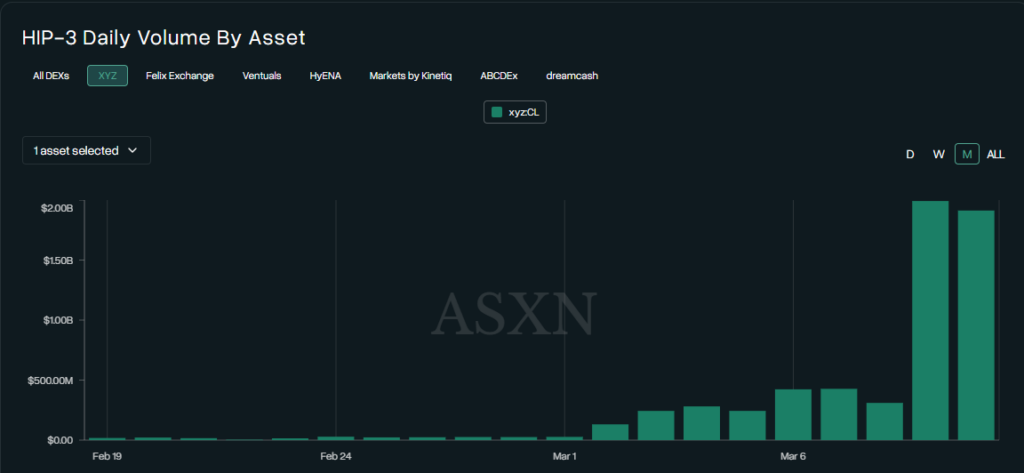Click the Mar 6 date label
Screen dimensions: 1024x473
(x=794, y=457)
